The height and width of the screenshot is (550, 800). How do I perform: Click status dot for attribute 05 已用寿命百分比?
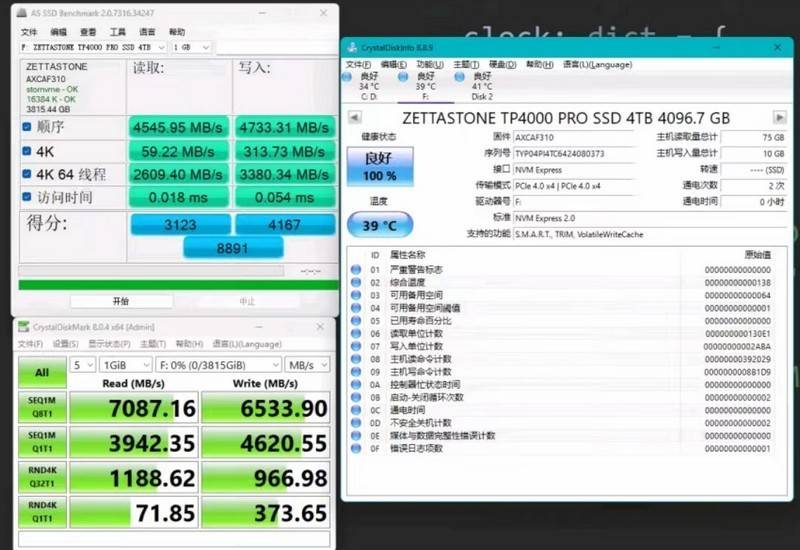pos(356,320)
